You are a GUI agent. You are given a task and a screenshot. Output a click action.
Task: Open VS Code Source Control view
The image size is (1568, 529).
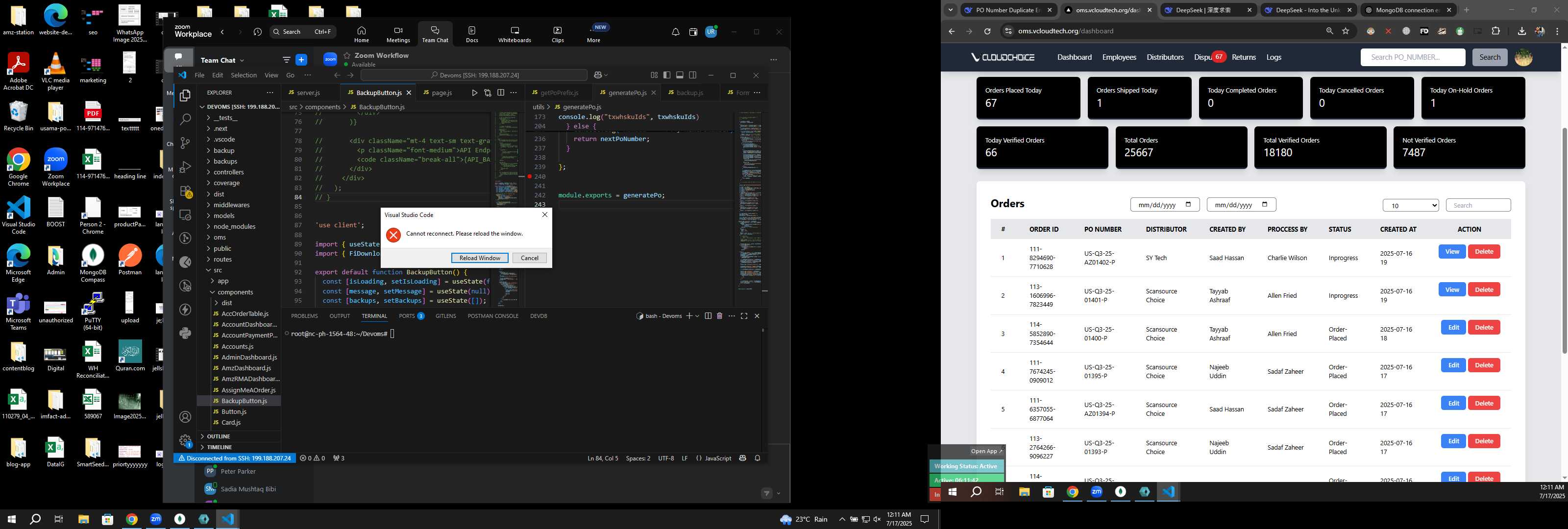point(186,143)
